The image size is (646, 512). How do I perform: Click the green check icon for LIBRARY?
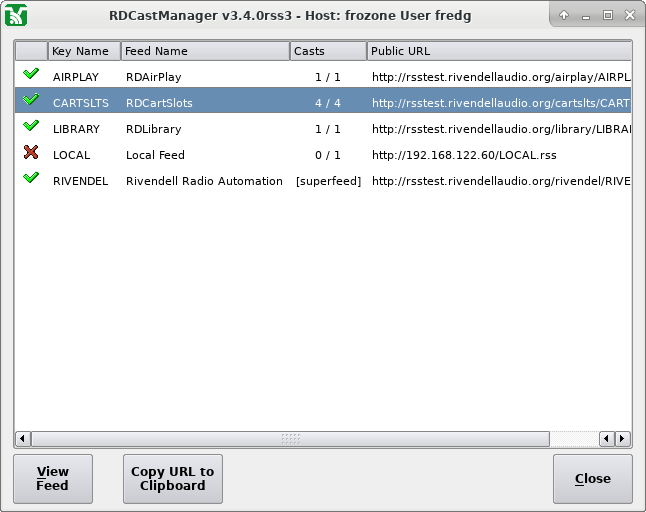31,126
